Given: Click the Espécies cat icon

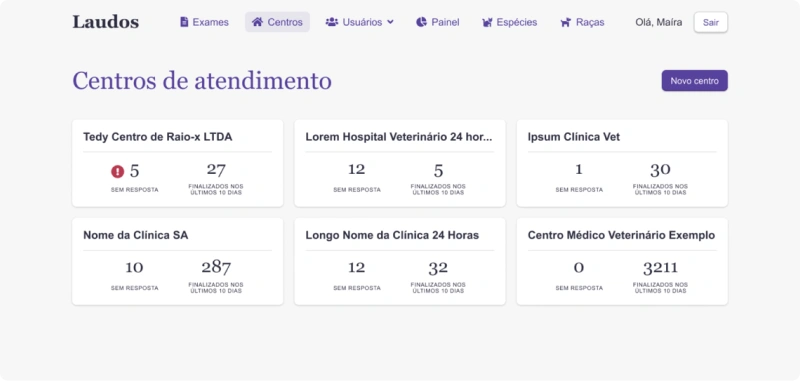Looking at the screenshot, I should click(x=487, y=22).
